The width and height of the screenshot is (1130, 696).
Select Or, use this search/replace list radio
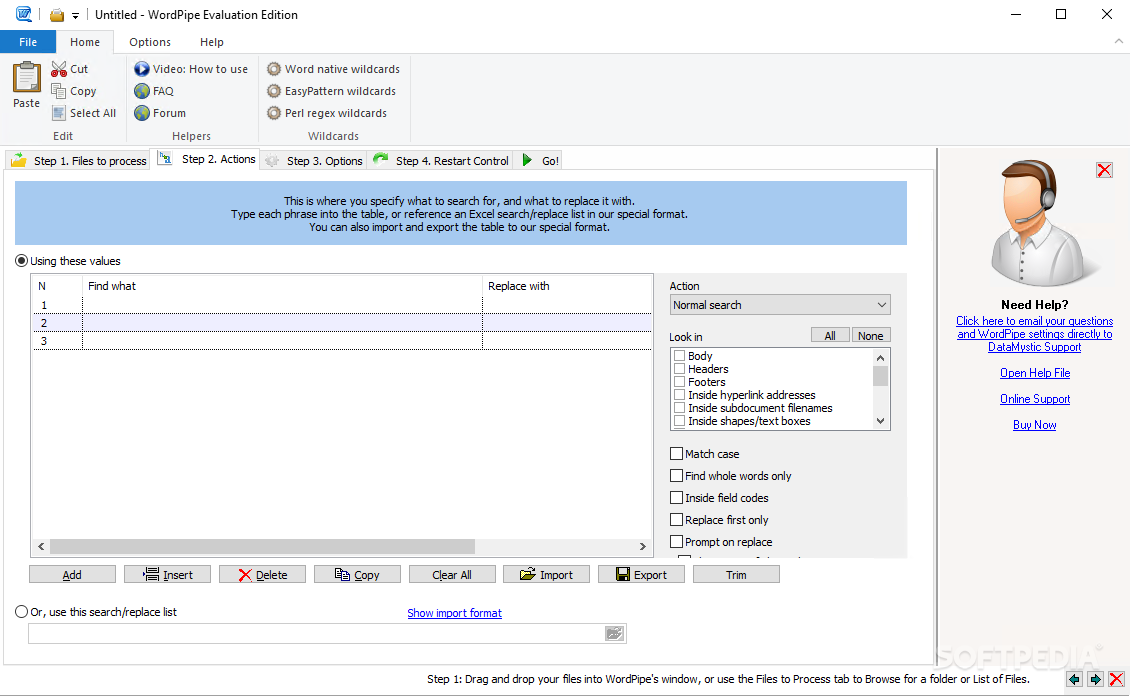(x=22, y=612)
